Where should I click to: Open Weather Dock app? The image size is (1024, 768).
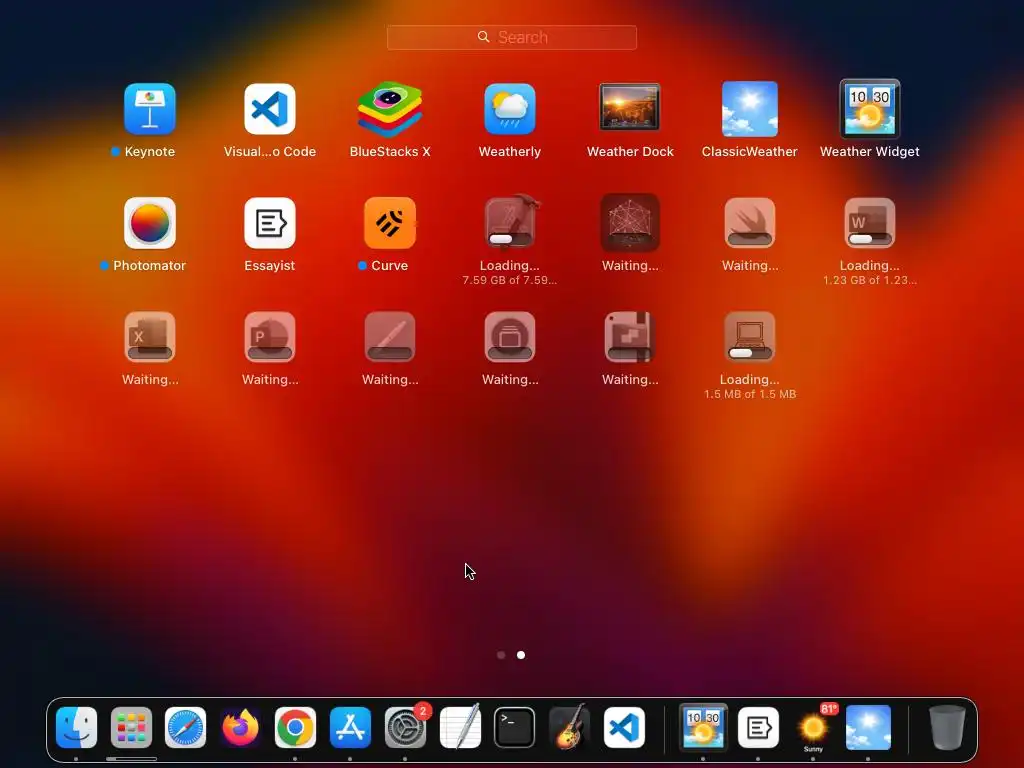tap(630, 107)
